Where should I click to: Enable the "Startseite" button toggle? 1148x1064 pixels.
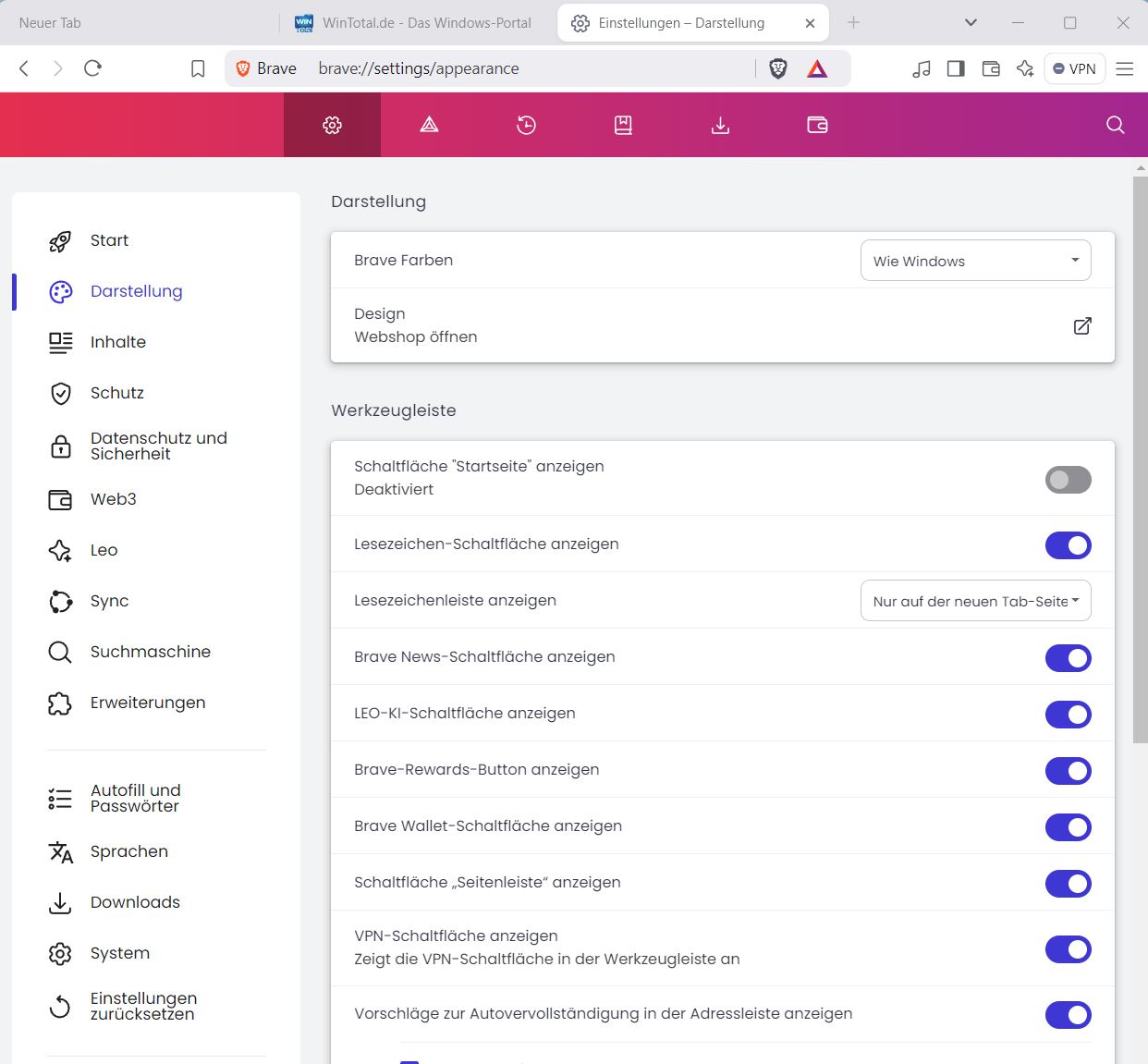1068,480
